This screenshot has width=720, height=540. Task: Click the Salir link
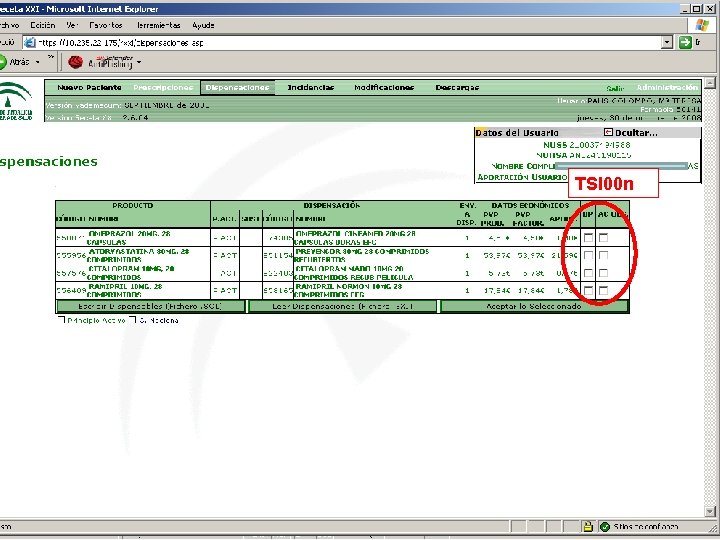tap(615, 88)
